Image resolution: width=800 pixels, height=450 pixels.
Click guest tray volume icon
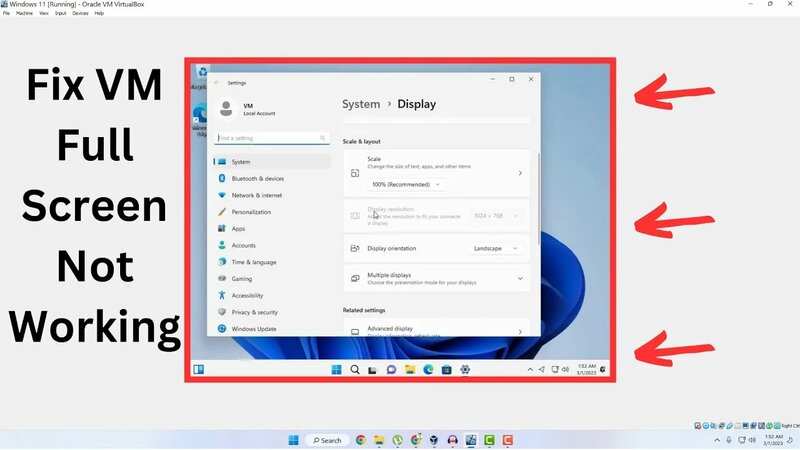pos(565,369)
